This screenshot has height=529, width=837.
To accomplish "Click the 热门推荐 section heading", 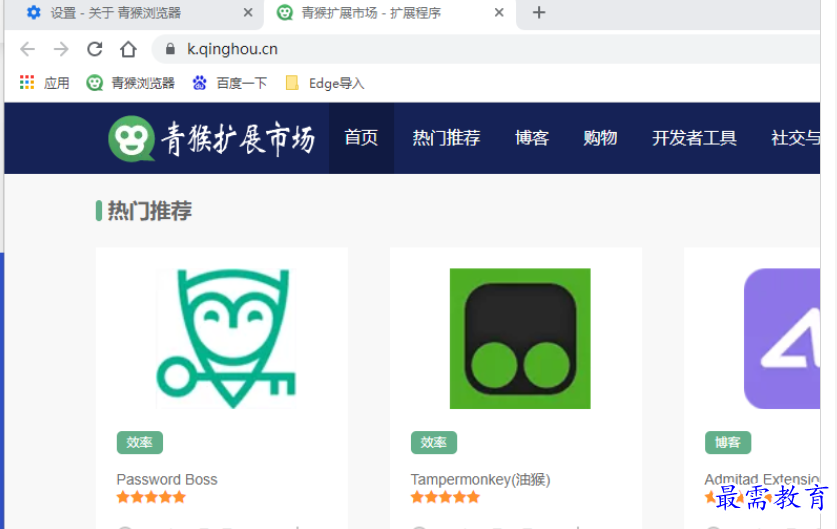I will tap(149, 211).
